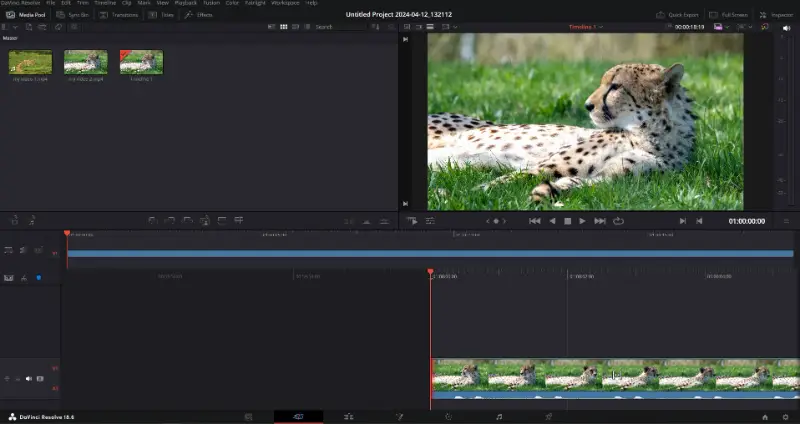The width and height of the screenshot is (800, 424).
Task: Switch to the Deliver page rocket icon
Action: click(x=548, y=417)
